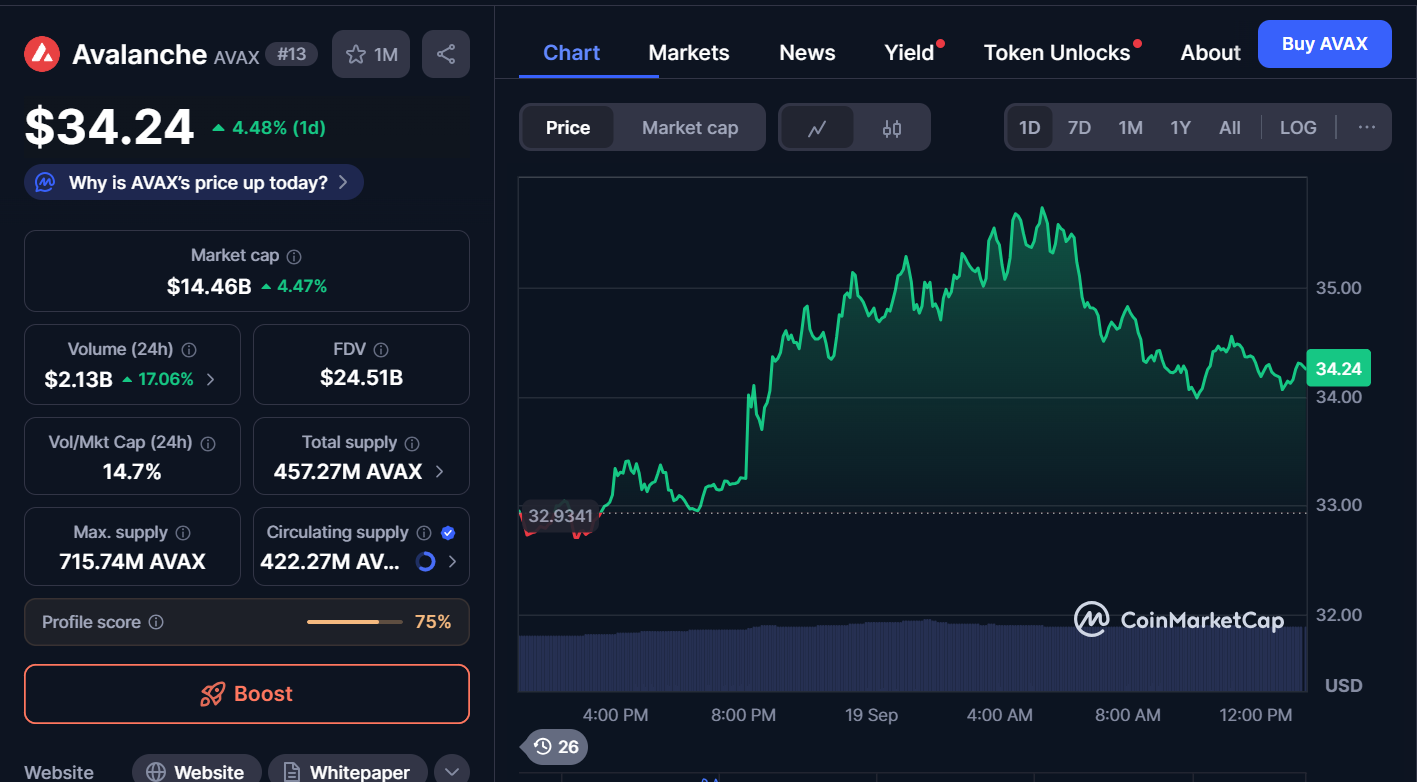Open the Markets tab
This screenshot has height=782, width=1417.
click(689, 53)
